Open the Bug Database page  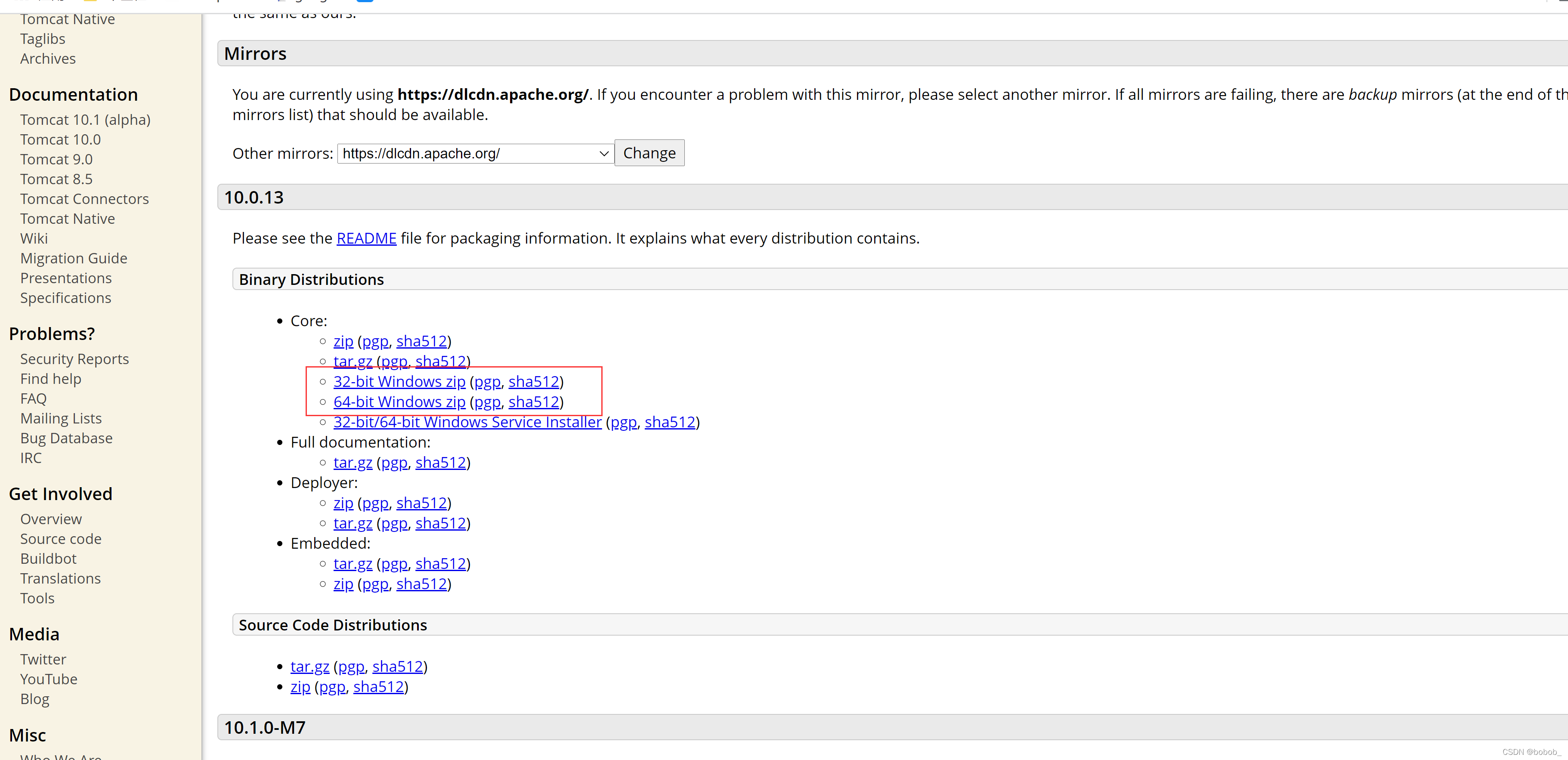pyautogui.click(x=66, y=438)
